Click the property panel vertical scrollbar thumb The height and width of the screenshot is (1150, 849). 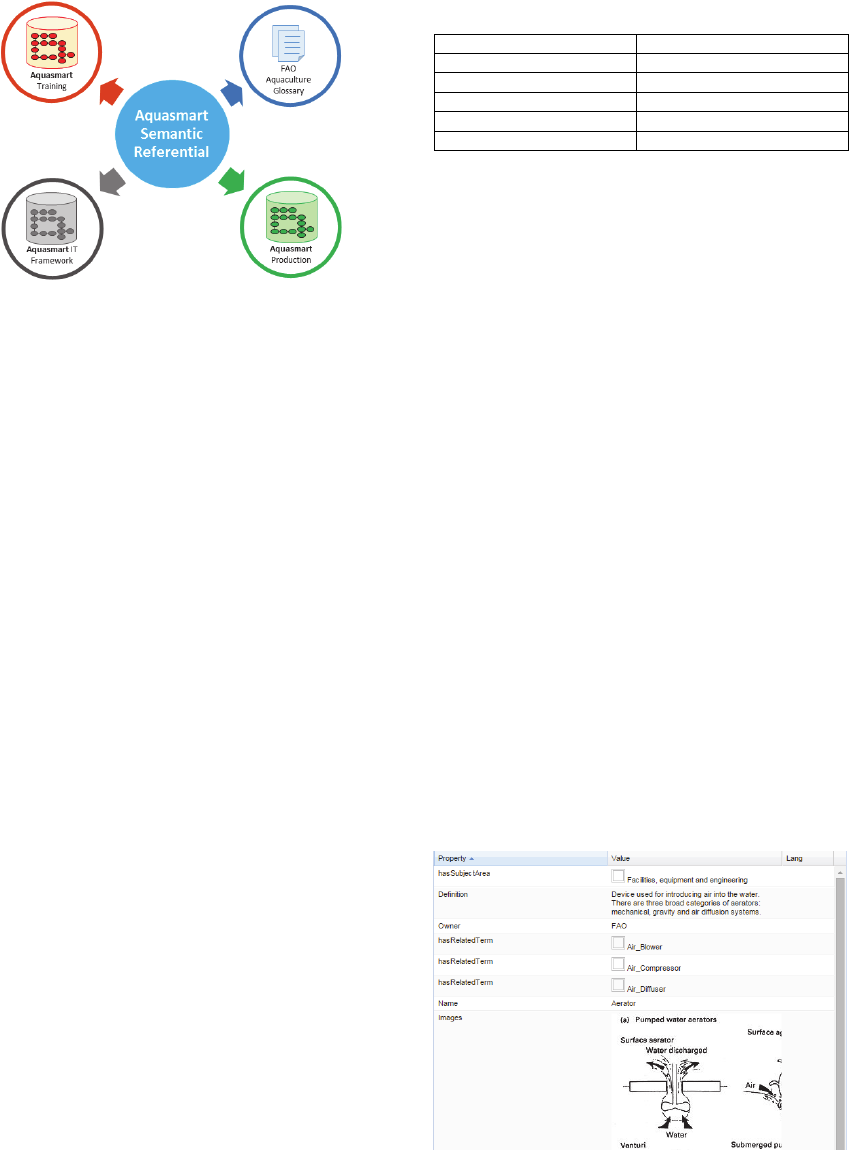[840, 1012]
